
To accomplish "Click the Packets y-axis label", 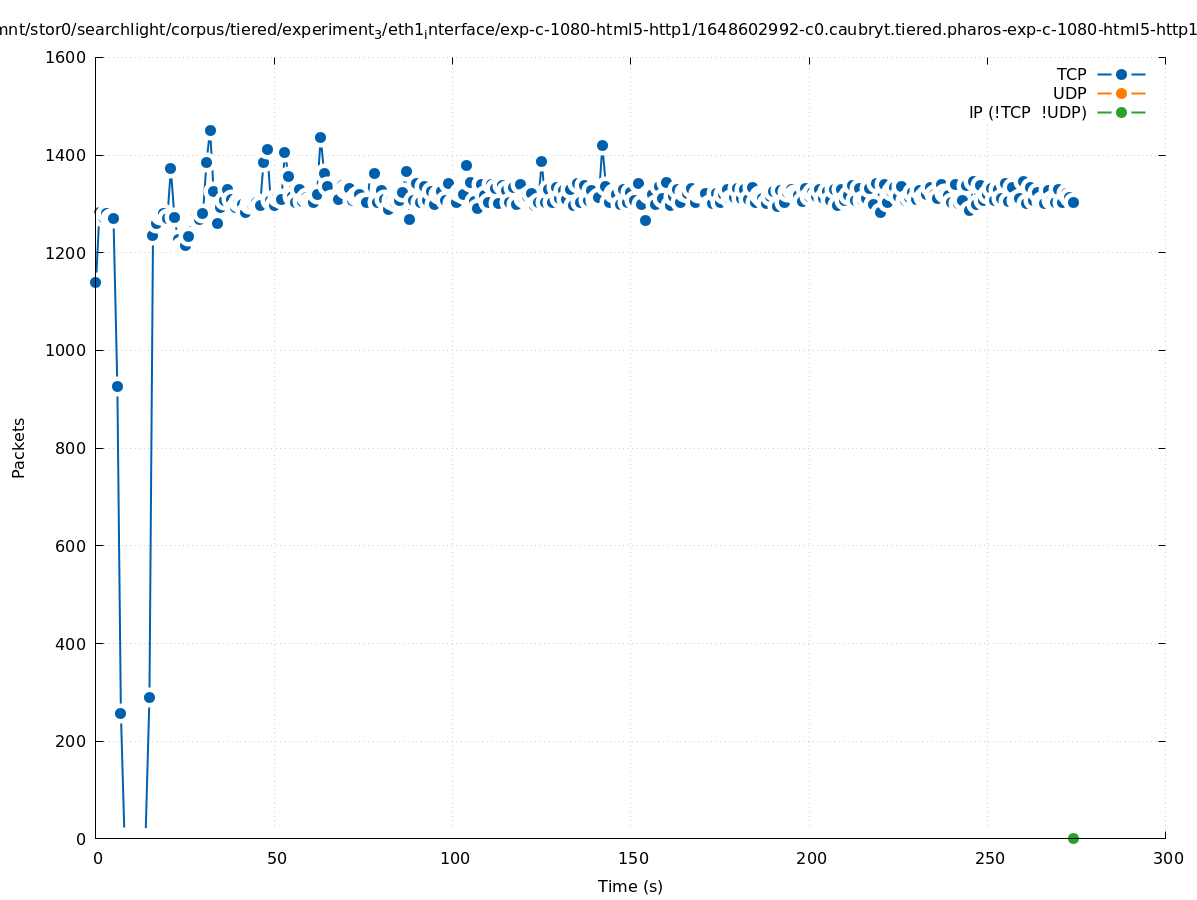I will click(x=18, y=447).
